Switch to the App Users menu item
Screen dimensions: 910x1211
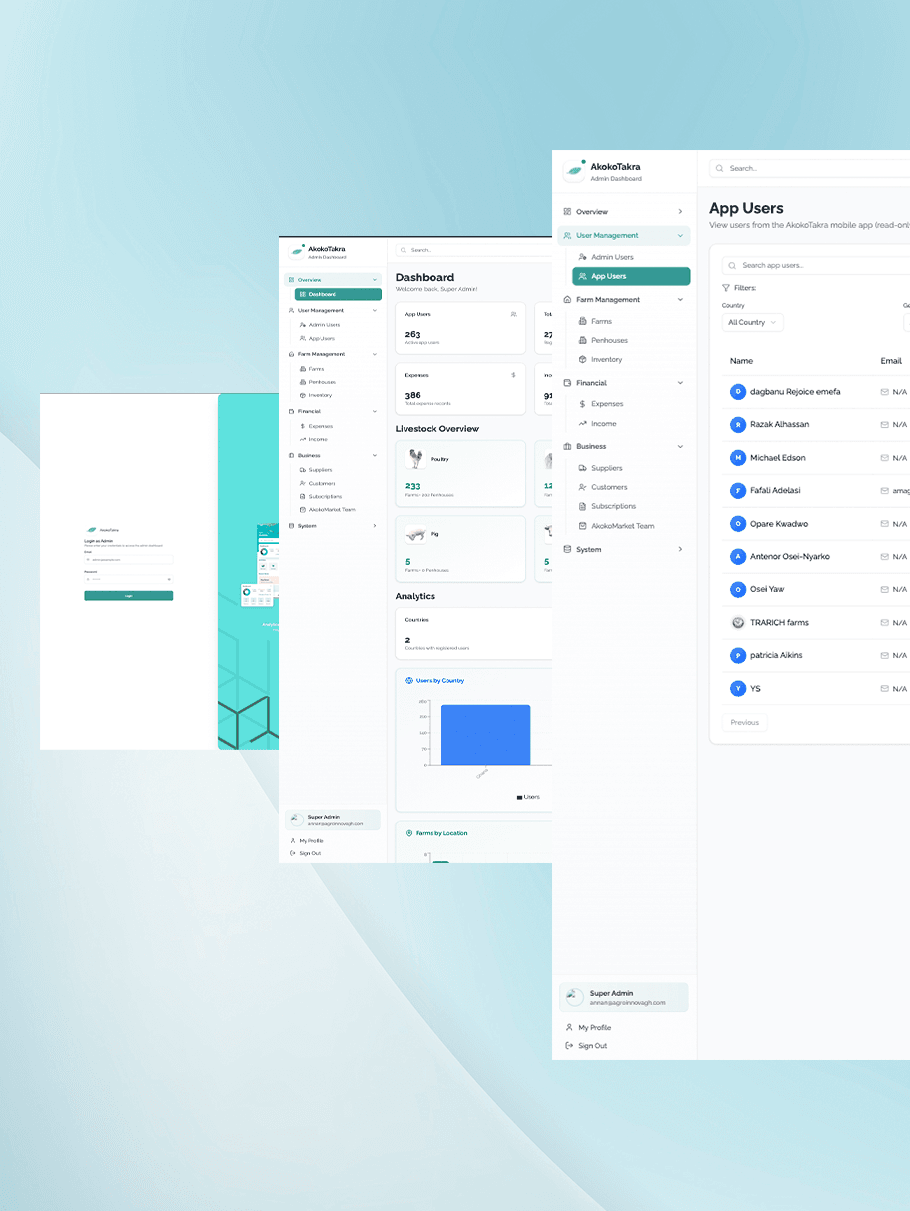pyautogui.click(x=607, y=276)
